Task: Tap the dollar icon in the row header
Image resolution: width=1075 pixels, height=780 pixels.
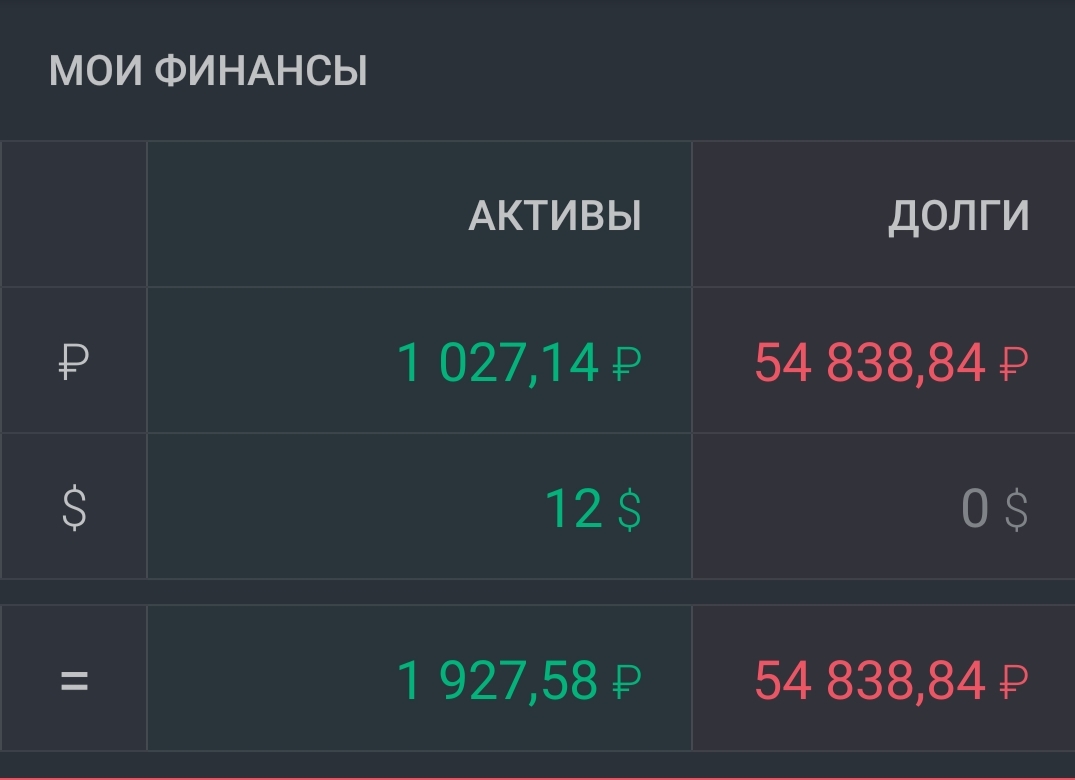Action: 74,507
